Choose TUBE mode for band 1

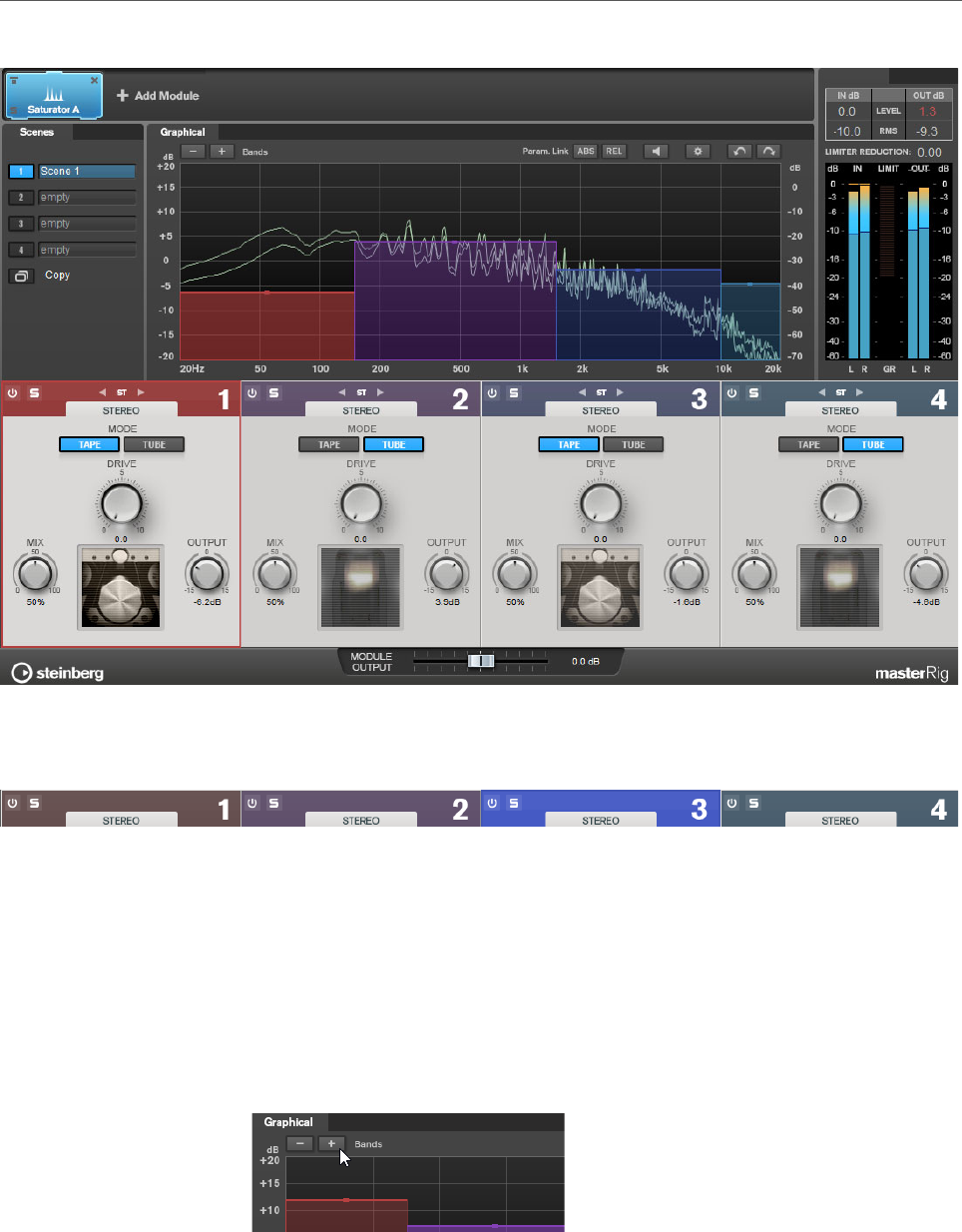click(154, 444)
